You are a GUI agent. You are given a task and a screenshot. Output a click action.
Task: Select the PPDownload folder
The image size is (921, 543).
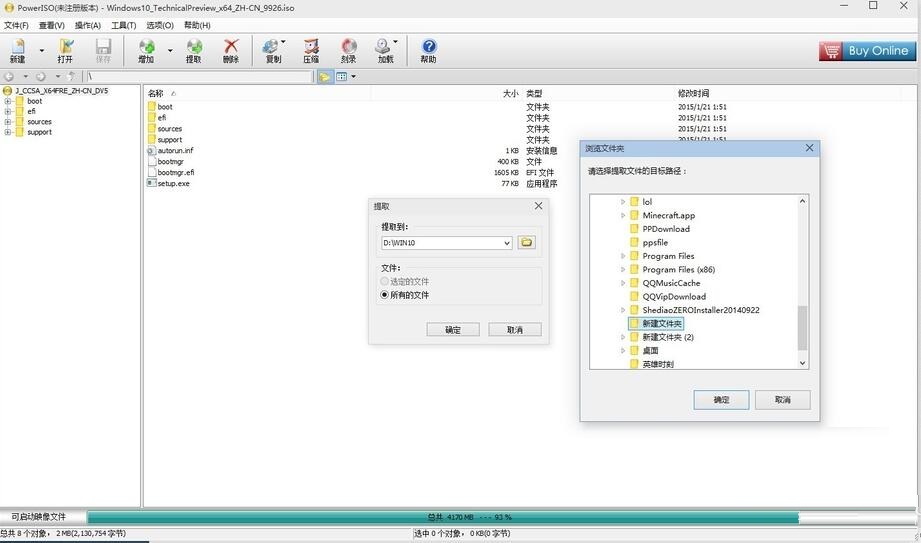[665, 229]
